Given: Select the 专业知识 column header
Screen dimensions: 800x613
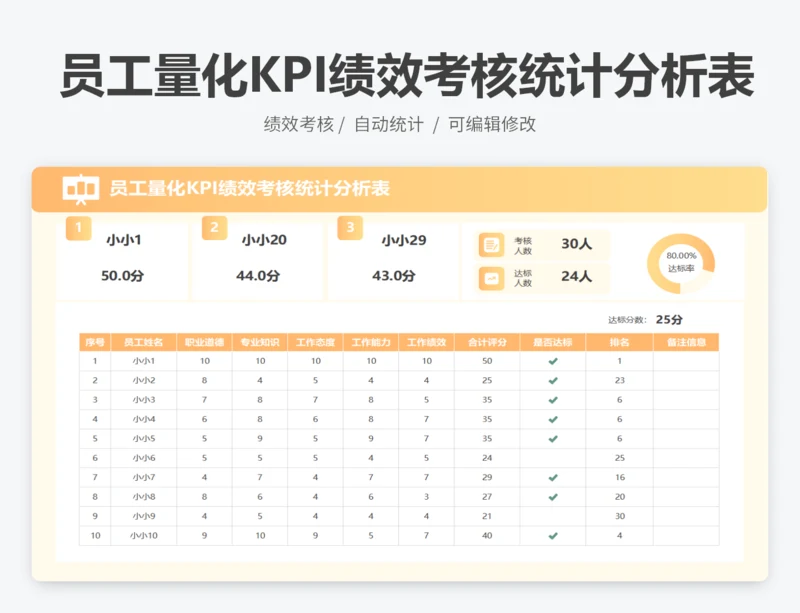Looking at the screenshot, I should (260, 342).
